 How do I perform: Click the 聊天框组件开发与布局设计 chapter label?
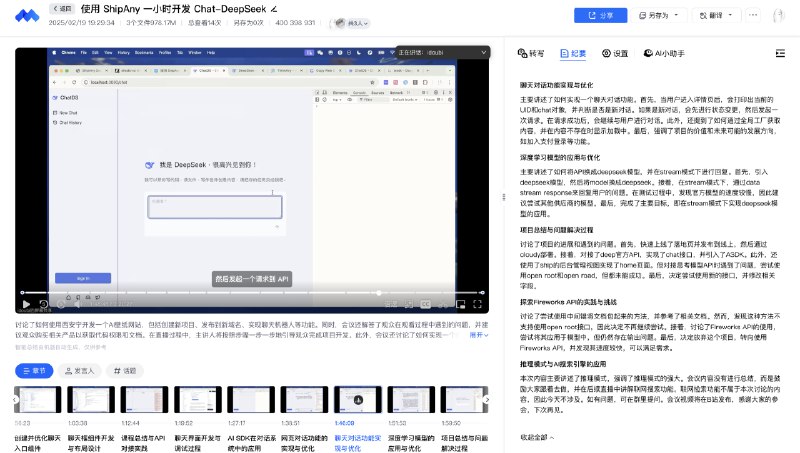[91, 443]
